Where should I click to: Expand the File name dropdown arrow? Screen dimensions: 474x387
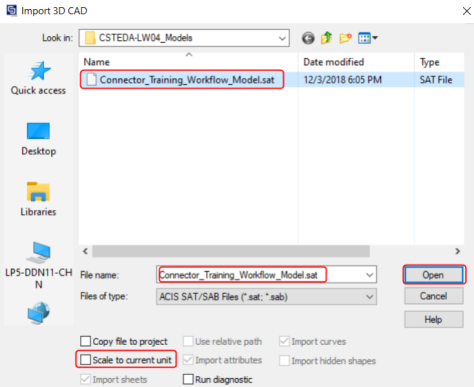(369, 275)
